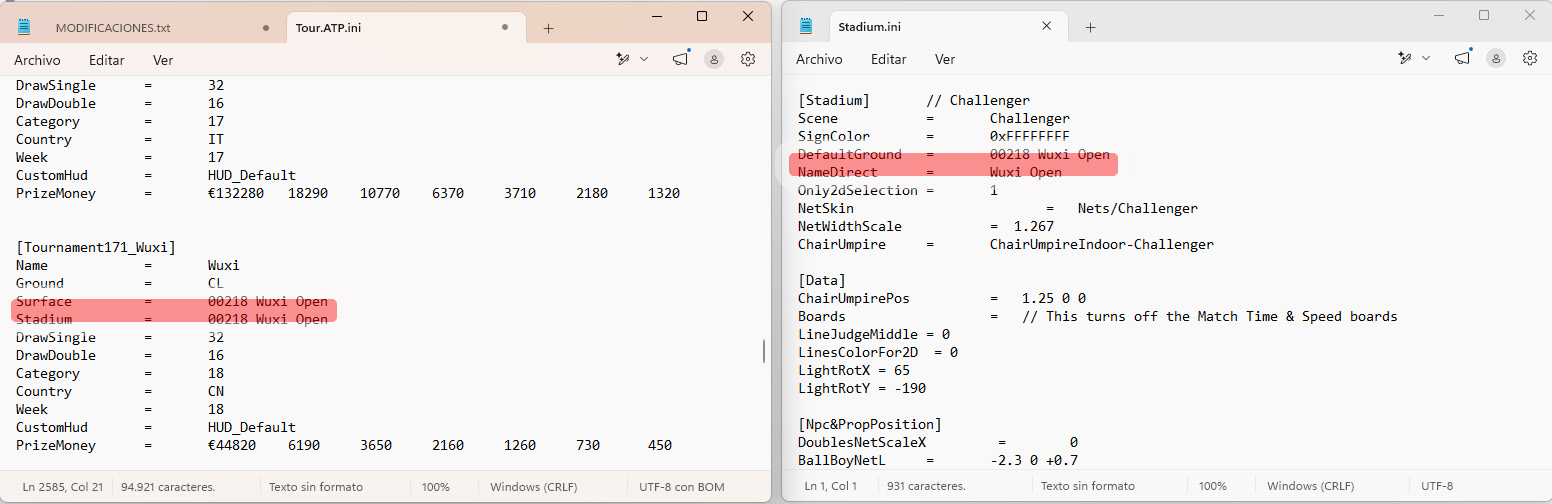Viewport: 1552px width, 504px height.
Task: Click the PrizeMoney value €132280
Action: [x=236, y=193]
